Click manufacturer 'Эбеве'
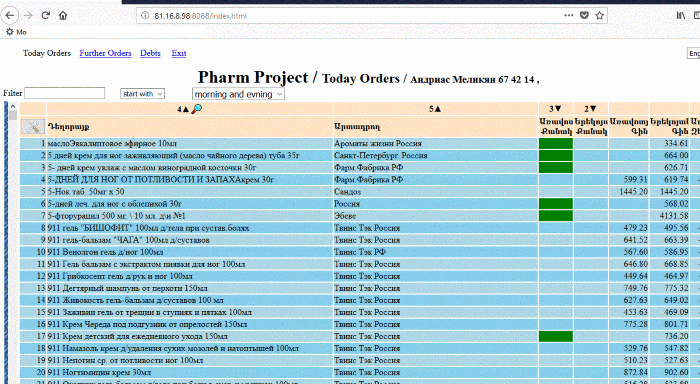 click(x=345, y=216)
